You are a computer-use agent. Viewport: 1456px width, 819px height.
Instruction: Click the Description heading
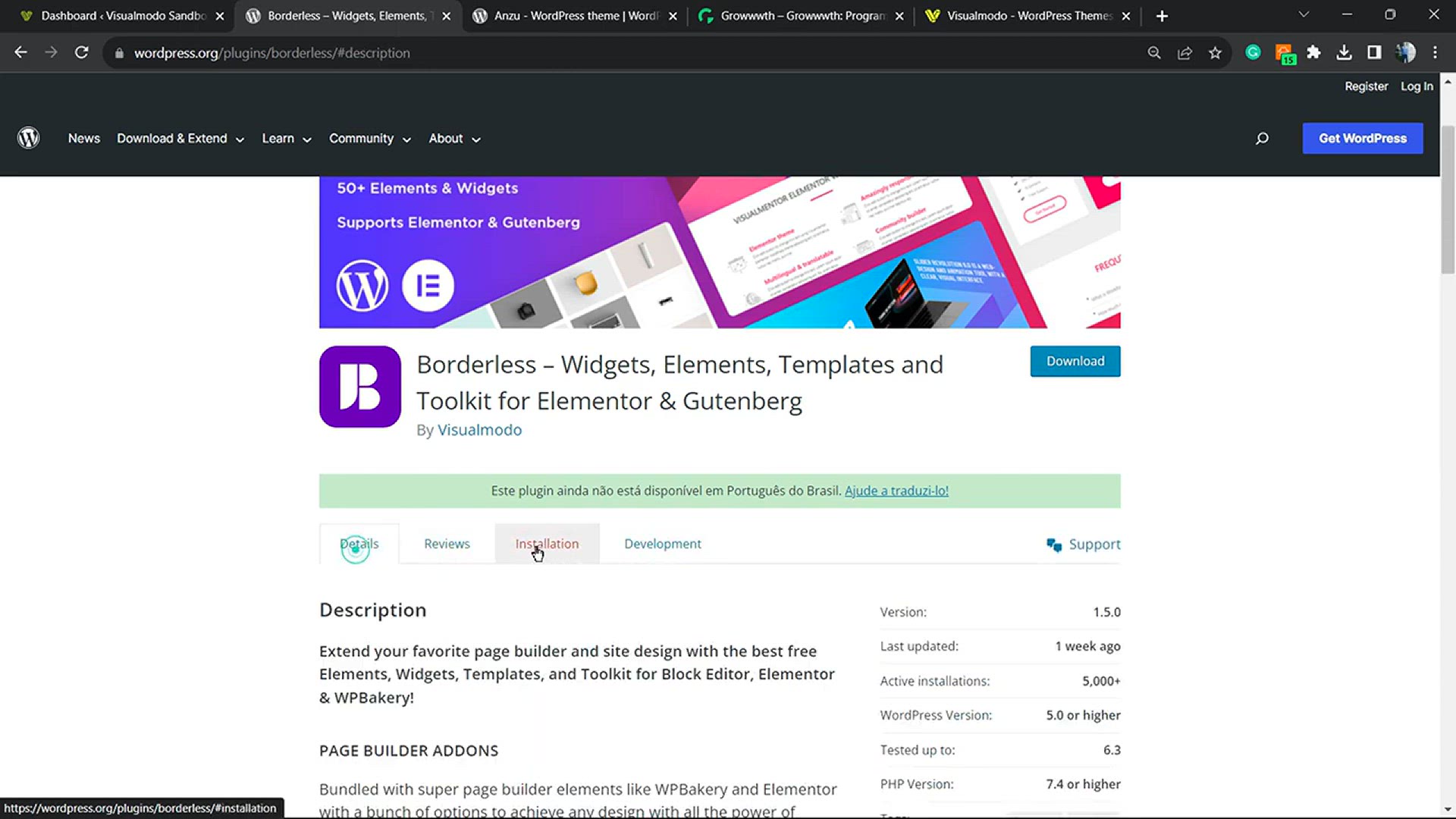[372, 610]
